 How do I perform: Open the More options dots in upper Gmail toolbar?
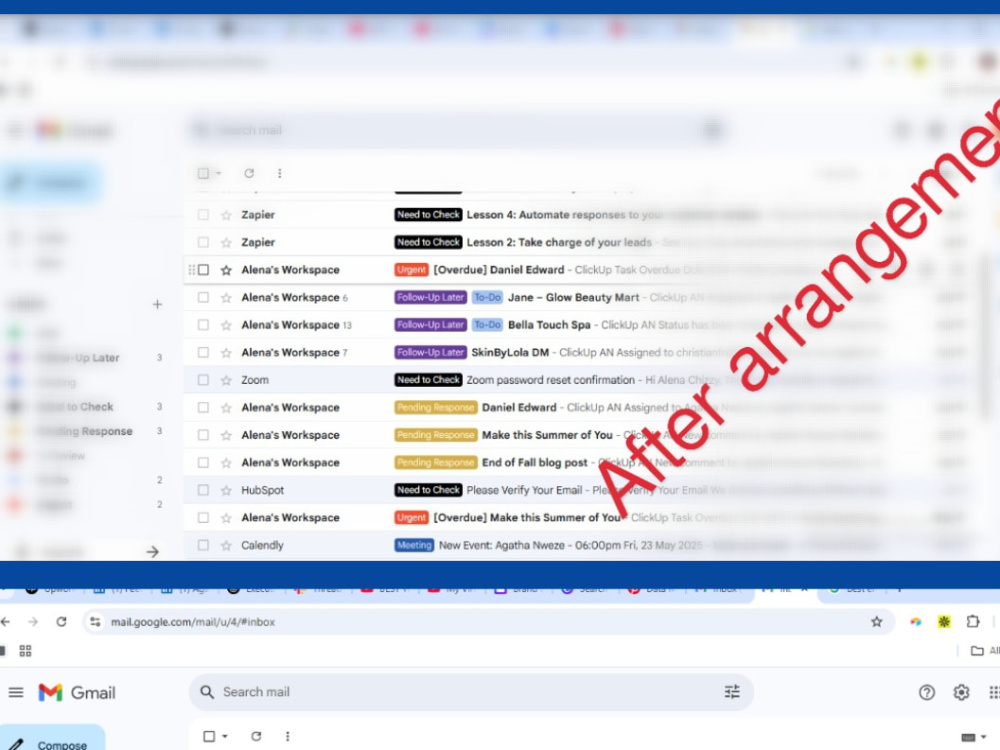pos(279,173)
